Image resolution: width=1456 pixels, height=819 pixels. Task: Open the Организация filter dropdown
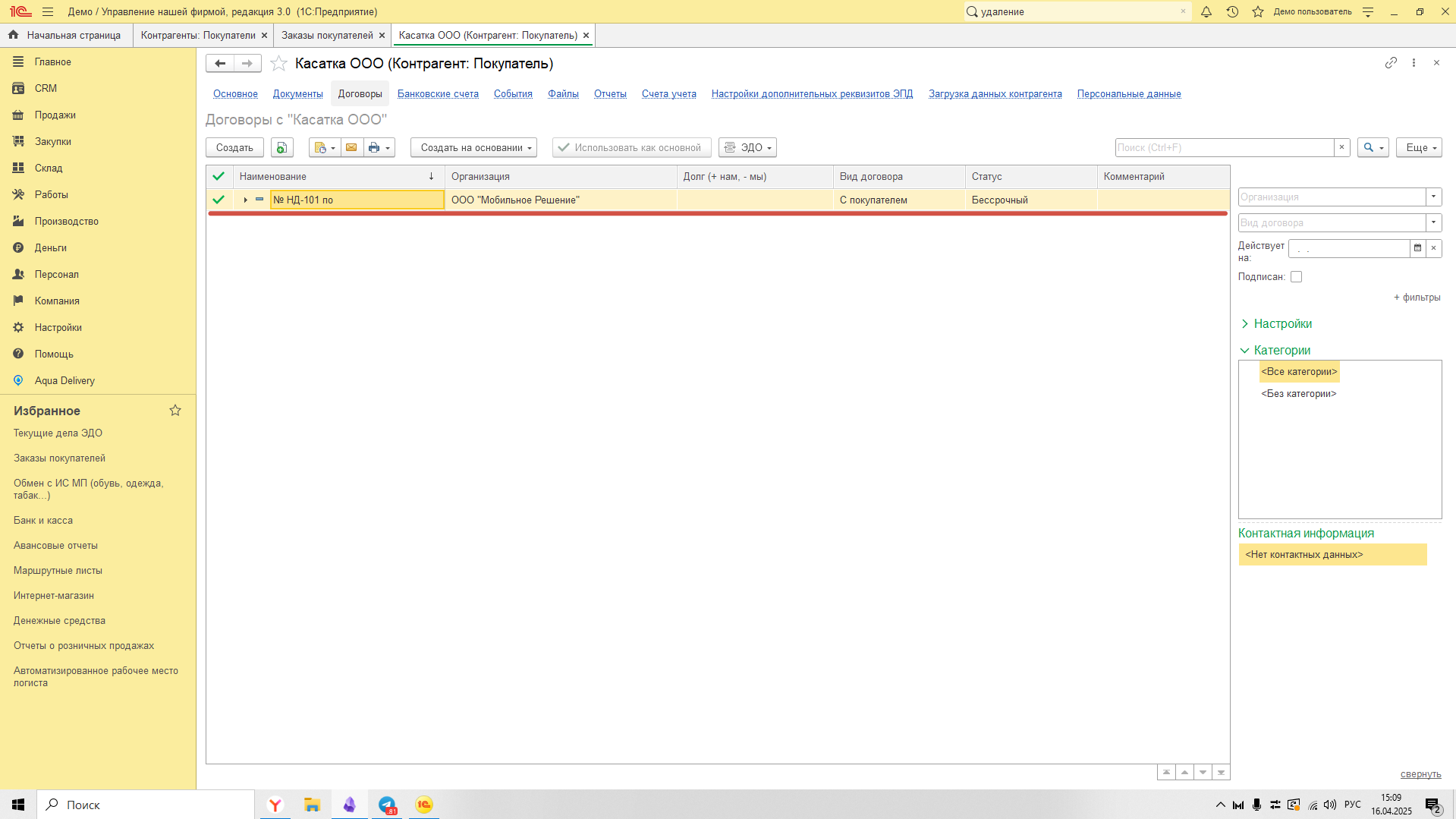pos(1433,197)
